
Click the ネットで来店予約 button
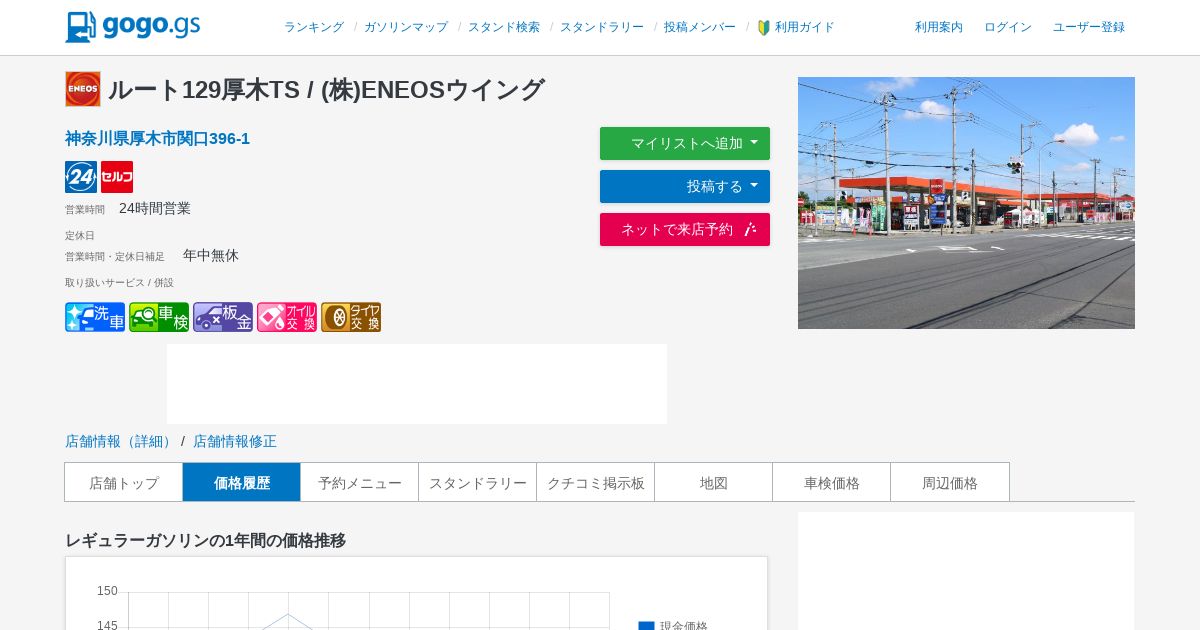(x=685, y=229)
